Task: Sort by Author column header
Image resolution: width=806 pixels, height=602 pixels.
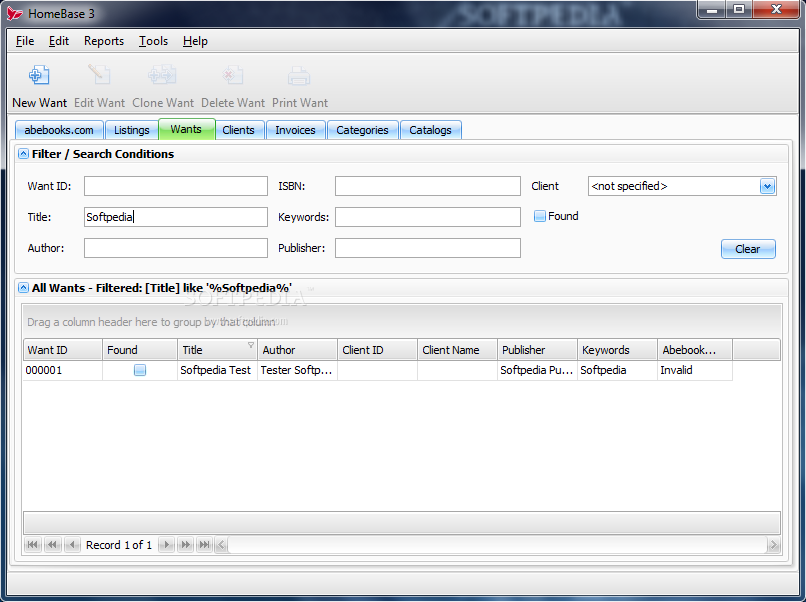Action: tap(297, 350)
